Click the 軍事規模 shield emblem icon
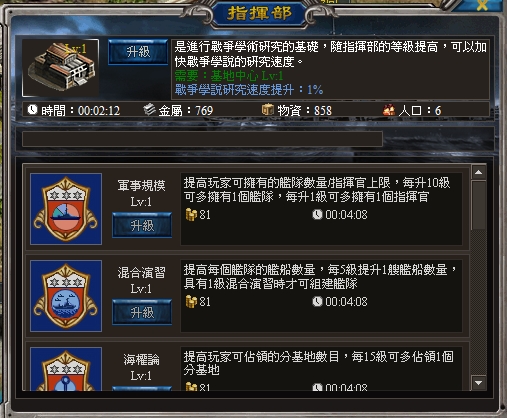The height and width of the screenshot is (418, 507). coord(66,209)
